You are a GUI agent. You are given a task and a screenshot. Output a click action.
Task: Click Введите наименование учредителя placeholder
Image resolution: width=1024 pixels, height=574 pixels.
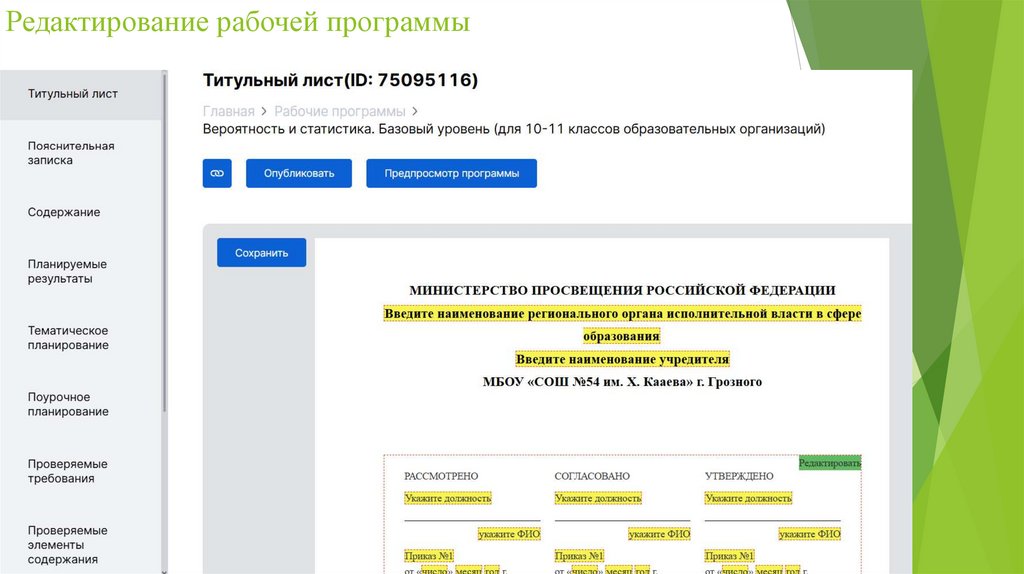tap(622, 359)
